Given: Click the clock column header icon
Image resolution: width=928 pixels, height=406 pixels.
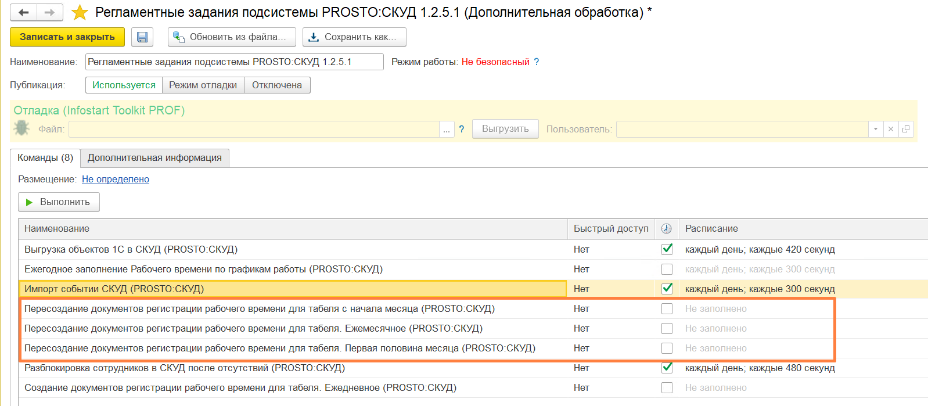Looking at the screenshot, I should (666, 228).
